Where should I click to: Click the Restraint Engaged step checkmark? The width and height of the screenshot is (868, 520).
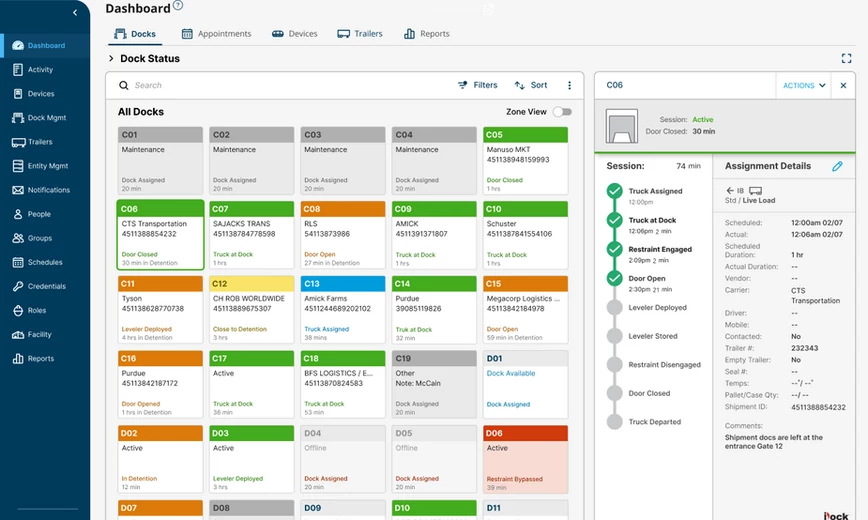614,249
